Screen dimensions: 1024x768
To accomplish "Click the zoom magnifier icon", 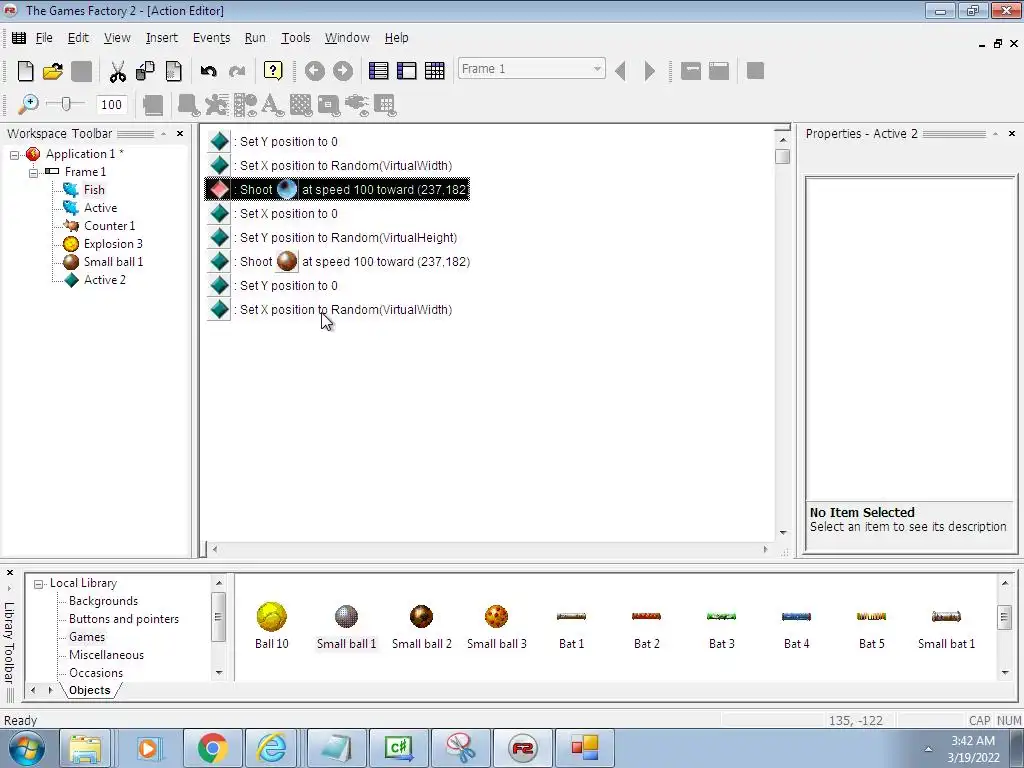I will pyautogui.click(x=27, y=104).
